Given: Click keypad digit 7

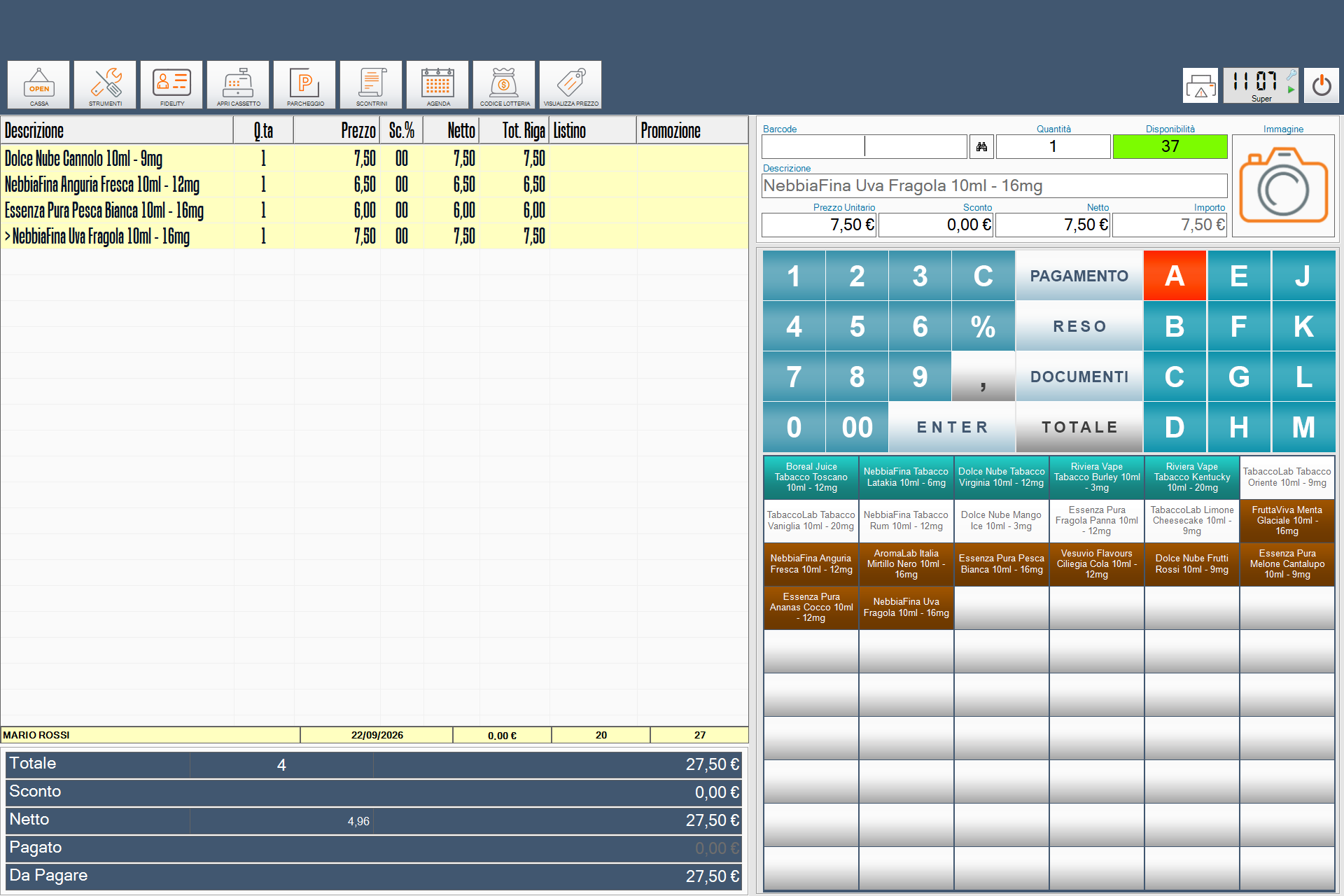Looking at the screenshot, I should coord(794,377).
